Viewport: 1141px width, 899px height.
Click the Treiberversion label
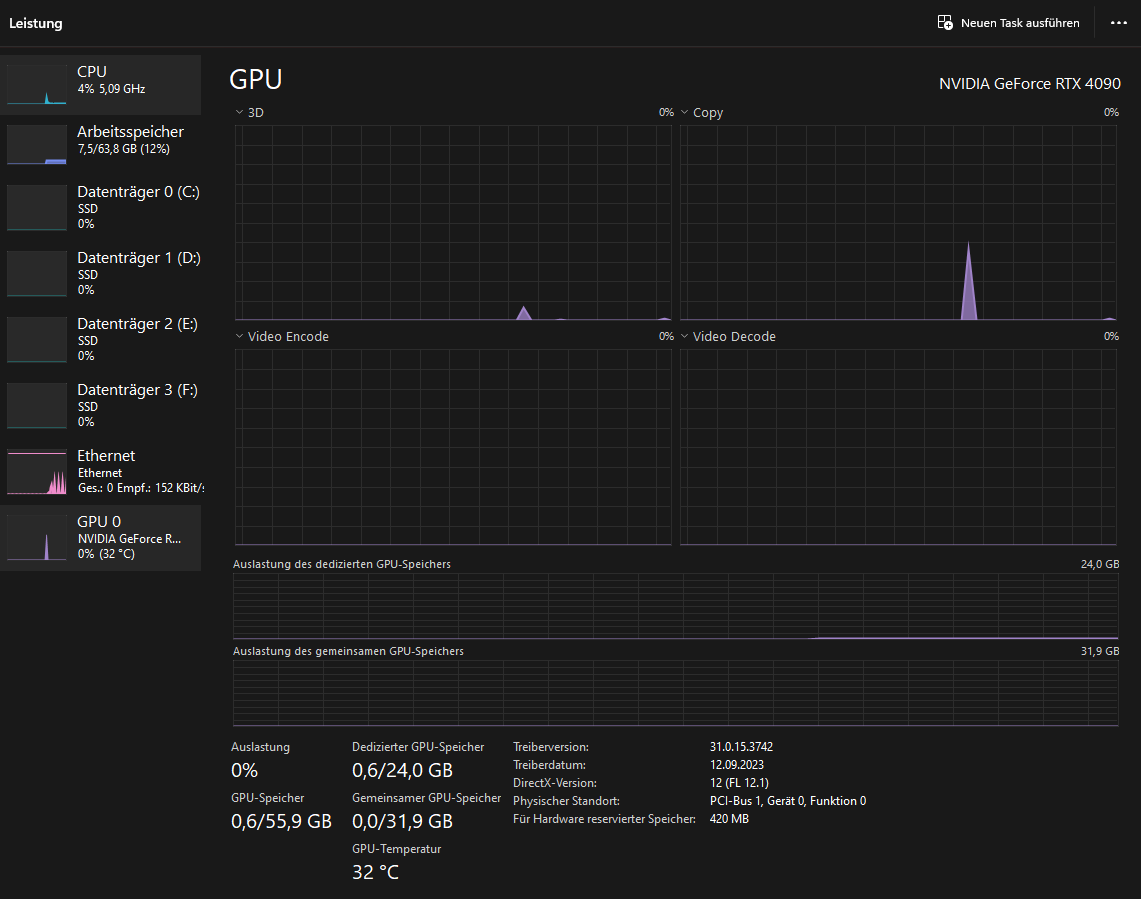tap(551, 747)
